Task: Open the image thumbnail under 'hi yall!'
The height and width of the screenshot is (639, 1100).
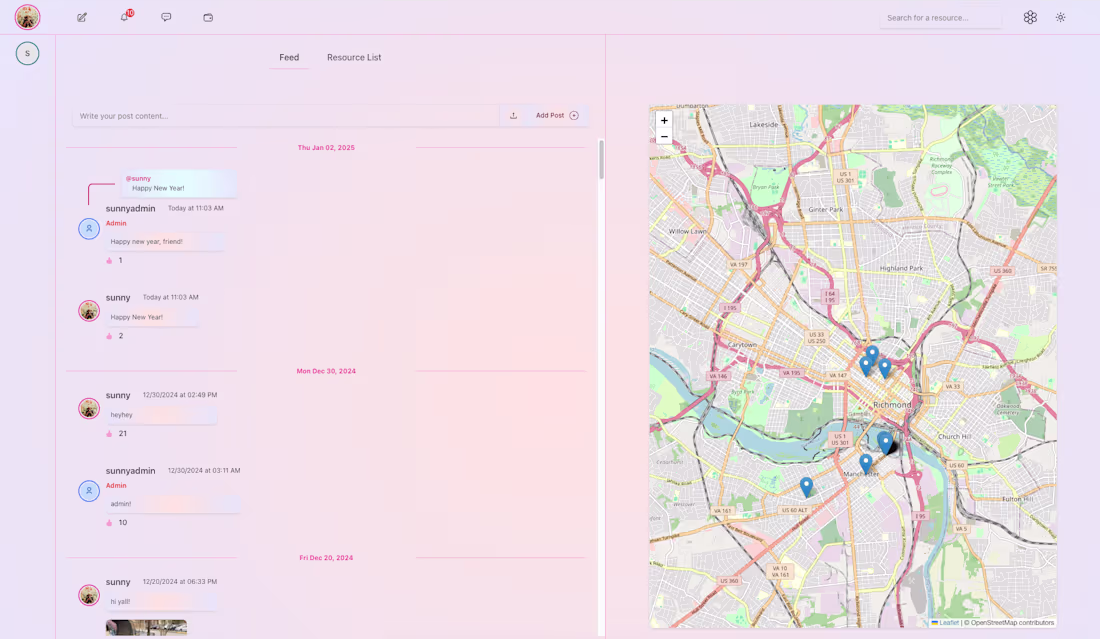Action: tap(147, 627)
